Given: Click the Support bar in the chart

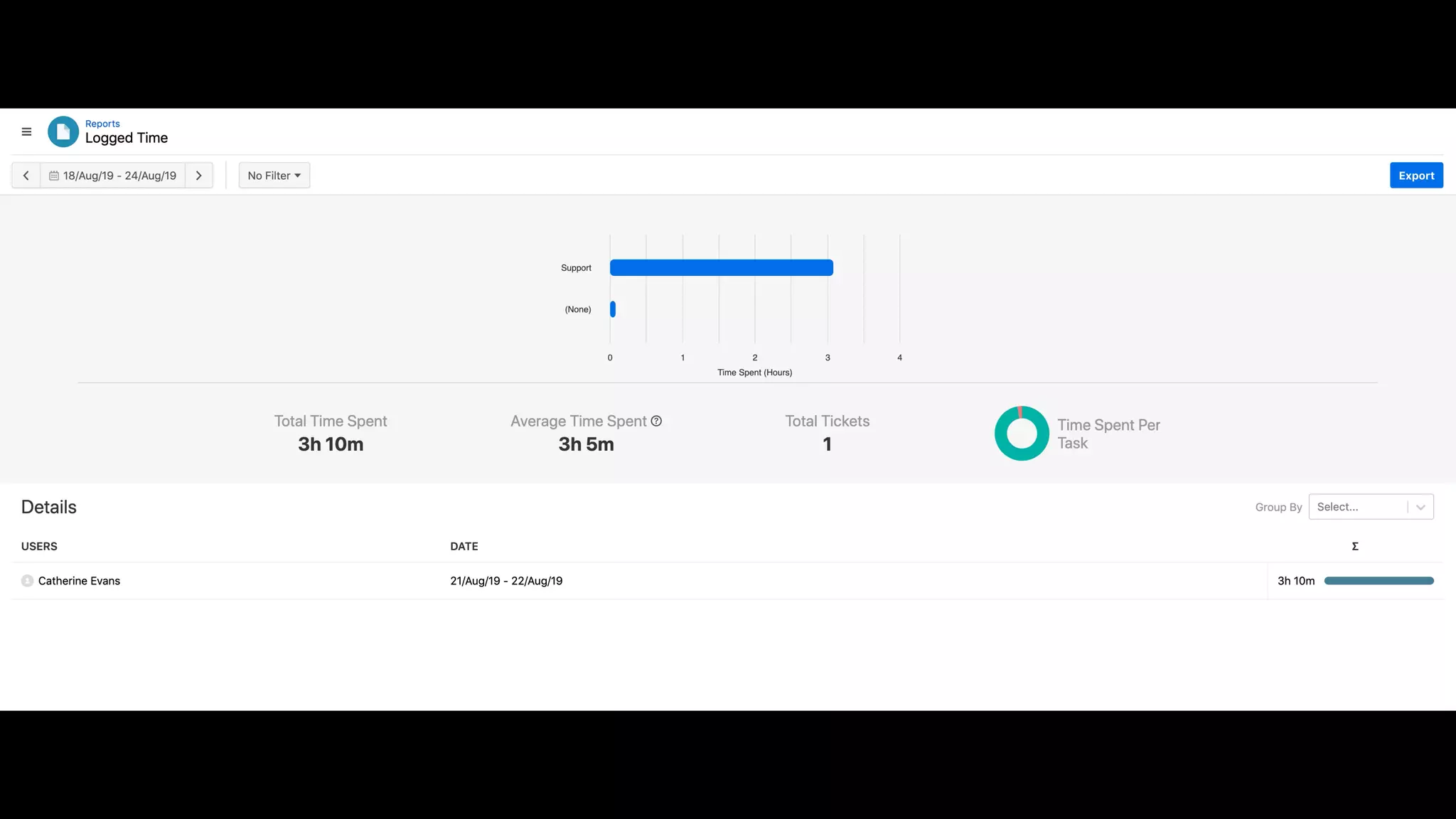Looking at the screenshot, I should click(721, 268).
